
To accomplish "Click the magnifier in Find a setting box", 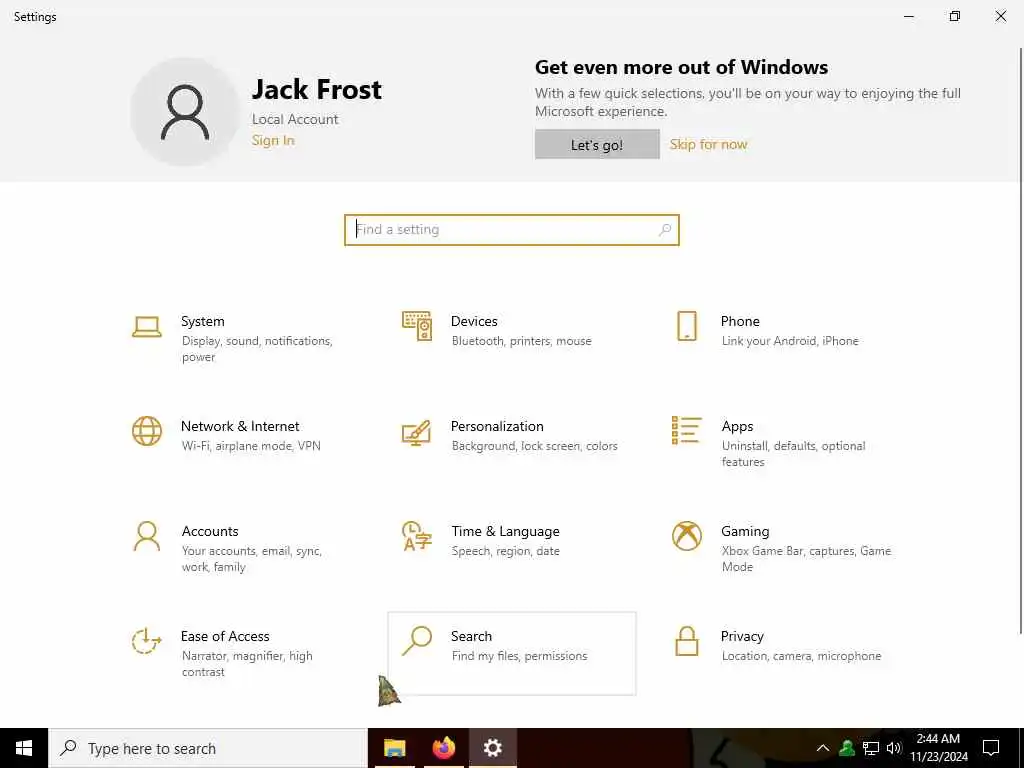I will [x=665, y=230].
